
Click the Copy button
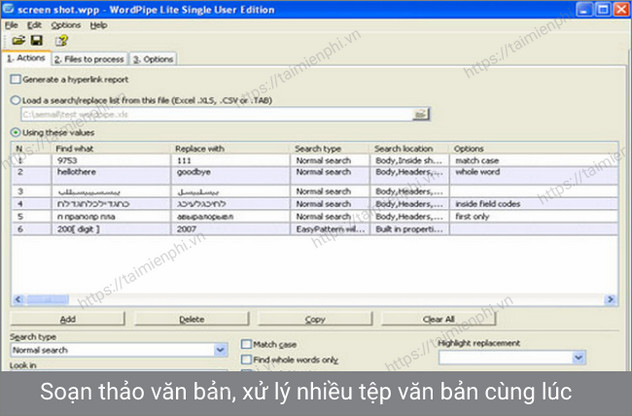[315, 319]
